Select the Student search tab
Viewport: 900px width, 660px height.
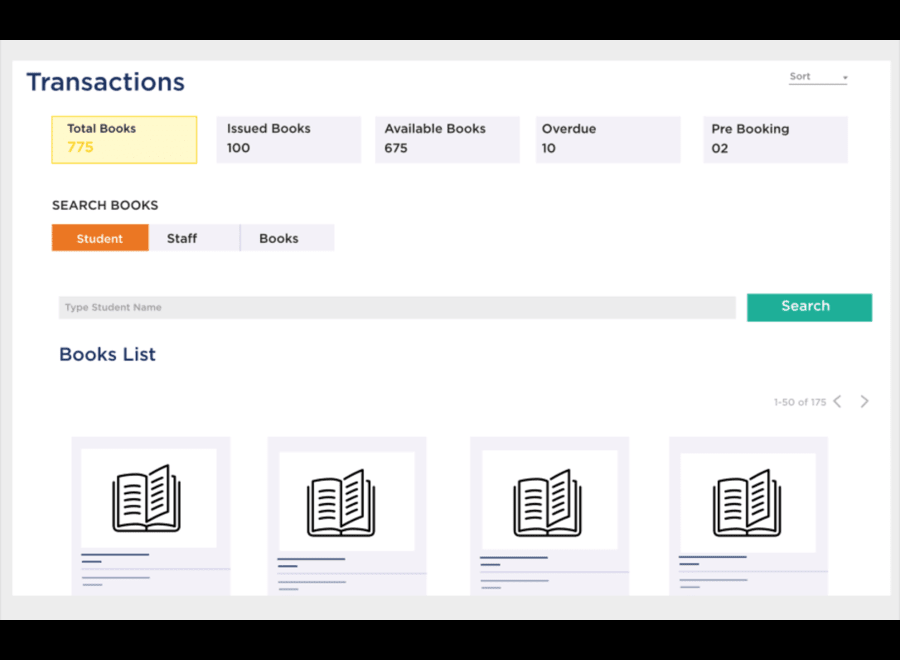[100, 238]
